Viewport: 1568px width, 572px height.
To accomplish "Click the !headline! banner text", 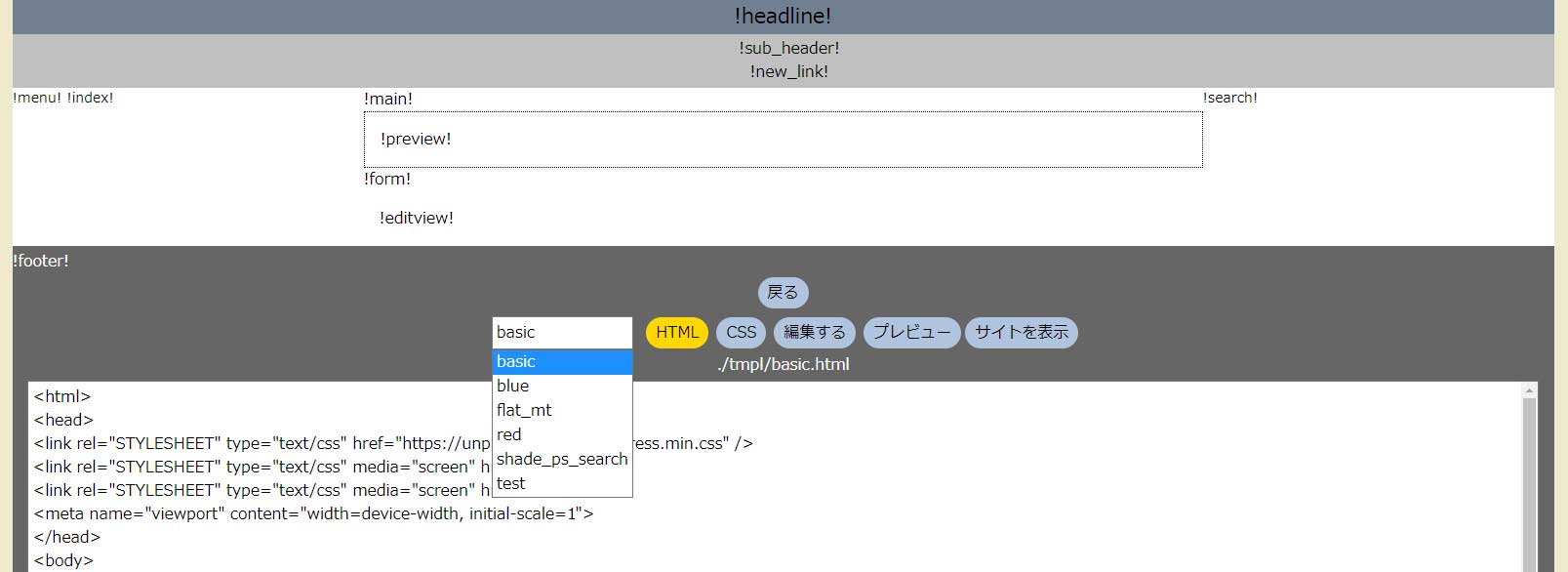I will click(x=783, y=17).
